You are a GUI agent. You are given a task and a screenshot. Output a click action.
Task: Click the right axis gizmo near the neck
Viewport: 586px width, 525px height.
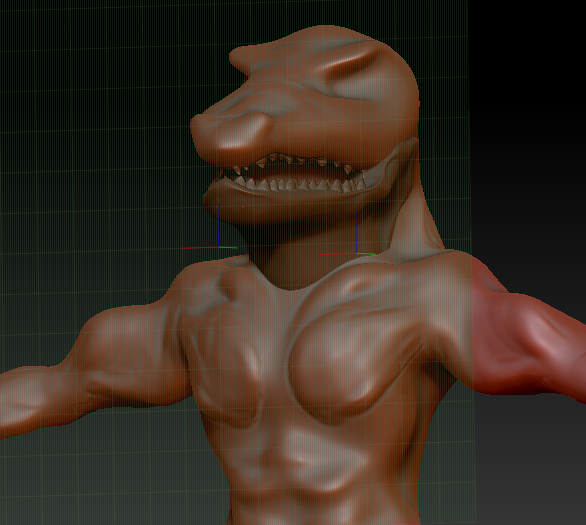coord(356,253)
